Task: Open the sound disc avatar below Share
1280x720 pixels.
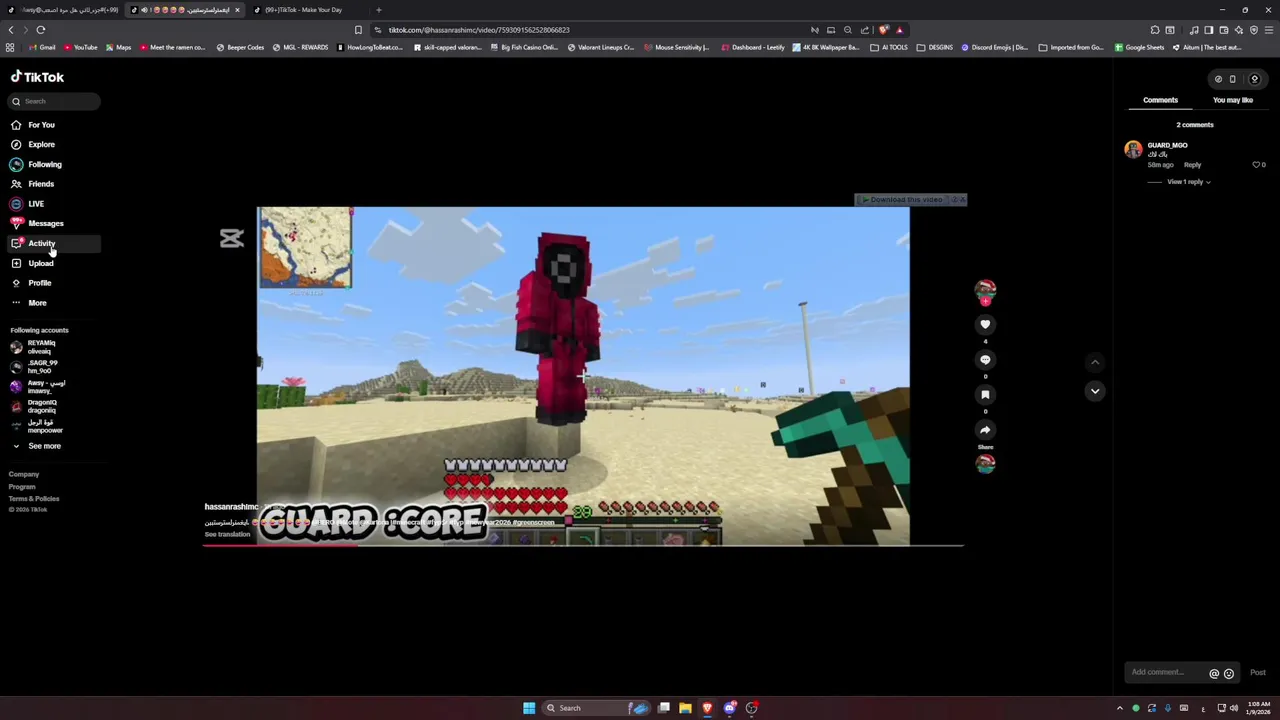Action: pyautogui.click(x=985, y=463)
